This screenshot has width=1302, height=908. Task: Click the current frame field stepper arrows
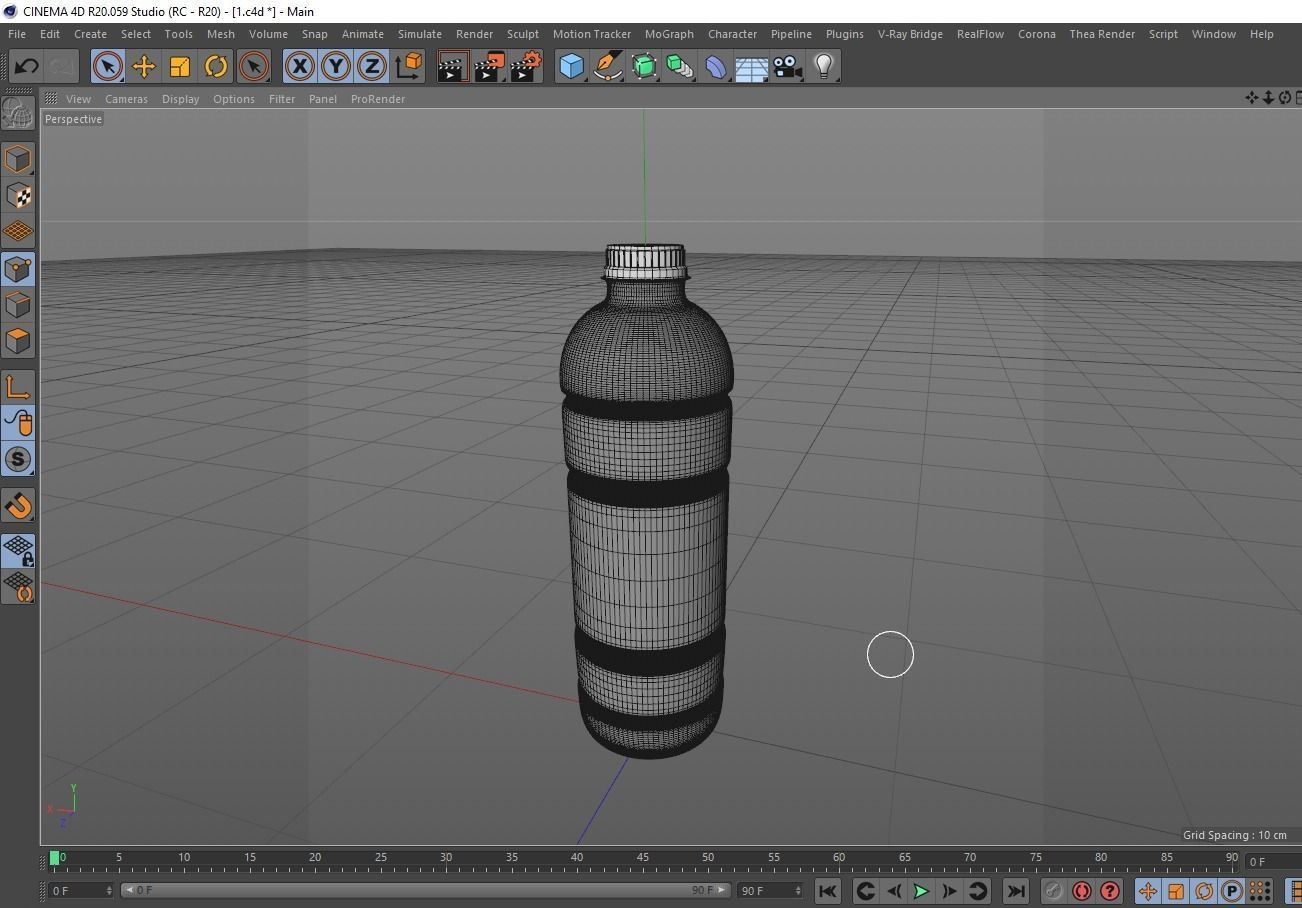click(x=107, y=890)
